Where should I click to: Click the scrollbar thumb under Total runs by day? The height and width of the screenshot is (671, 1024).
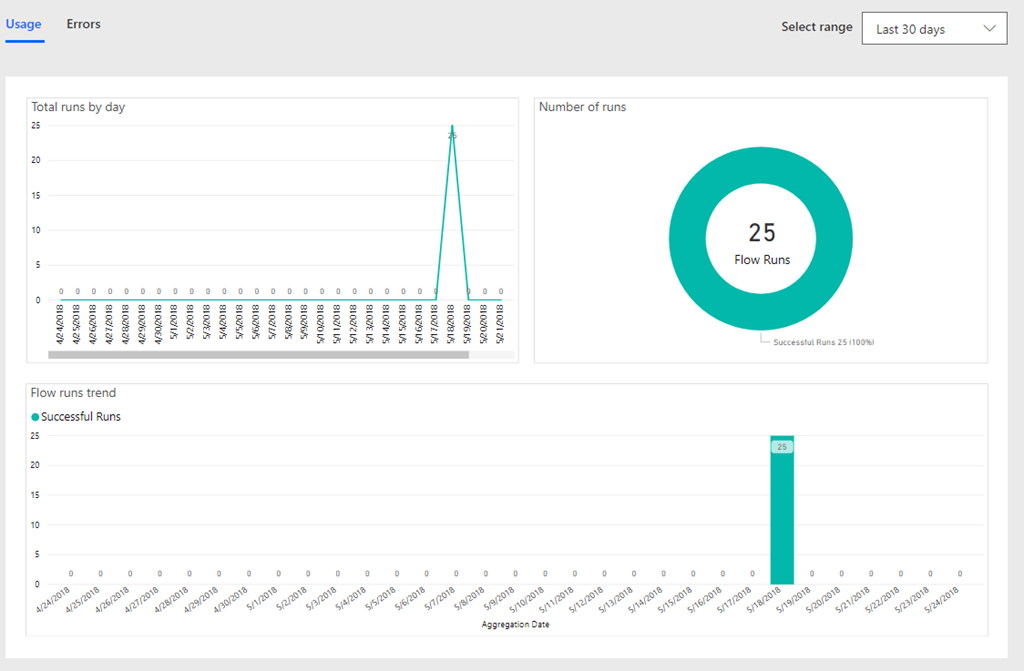(258, 354)
